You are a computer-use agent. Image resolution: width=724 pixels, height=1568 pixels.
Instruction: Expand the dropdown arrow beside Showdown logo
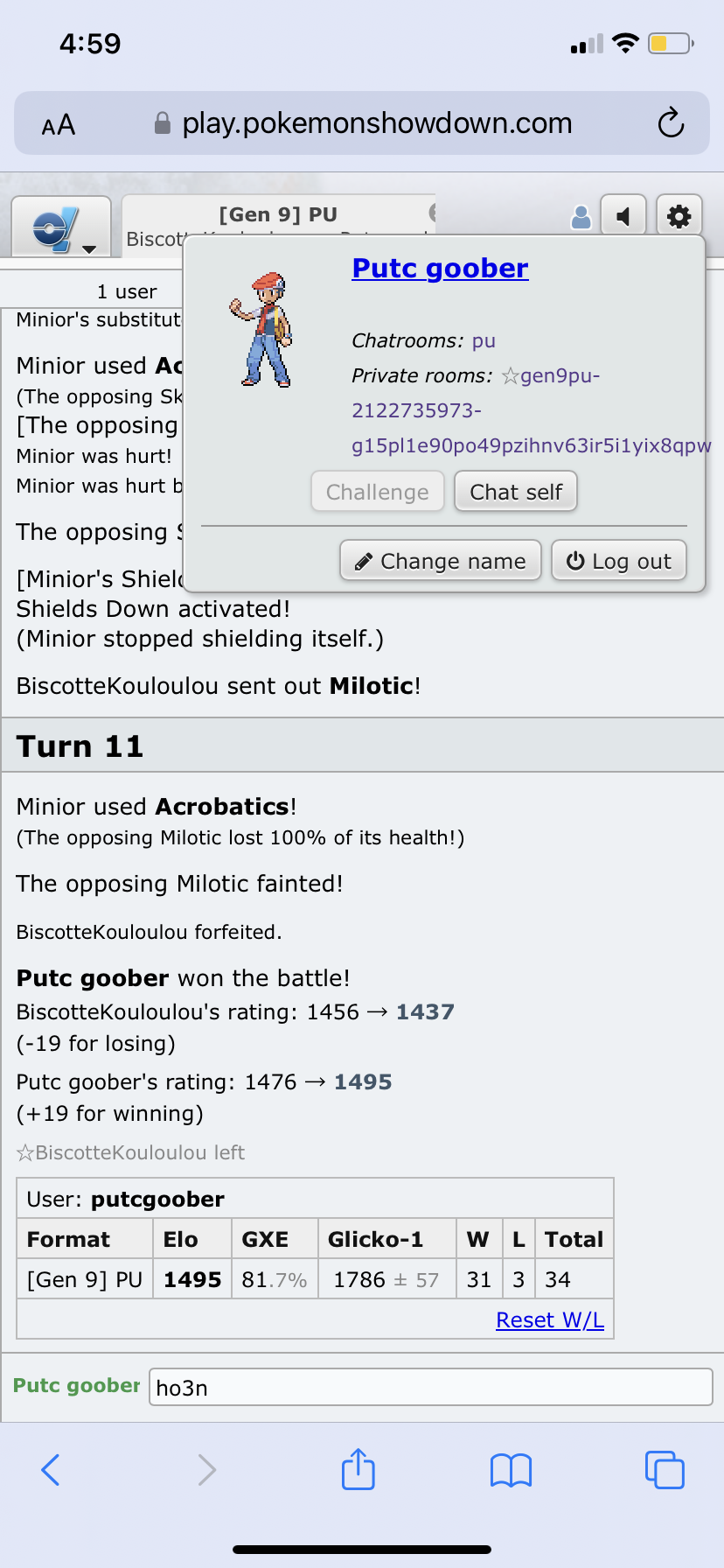[88, 249]
